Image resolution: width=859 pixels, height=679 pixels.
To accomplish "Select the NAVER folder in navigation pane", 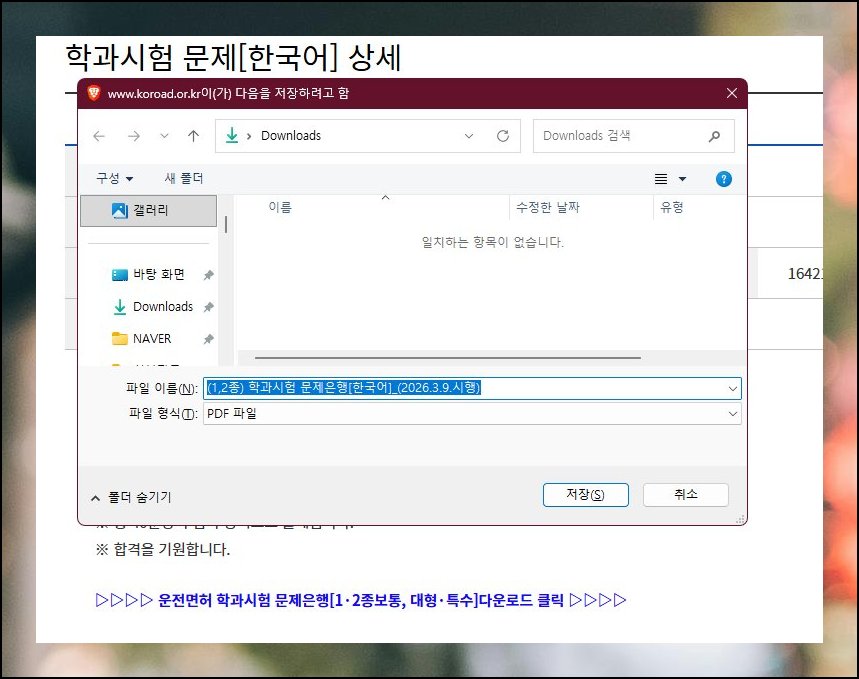I will point(142,339).
